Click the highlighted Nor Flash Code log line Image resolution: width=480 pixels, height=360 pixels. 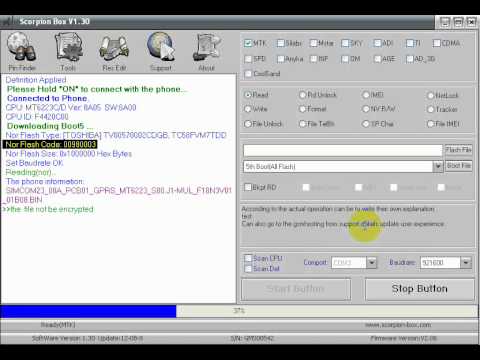pos(50,144)
